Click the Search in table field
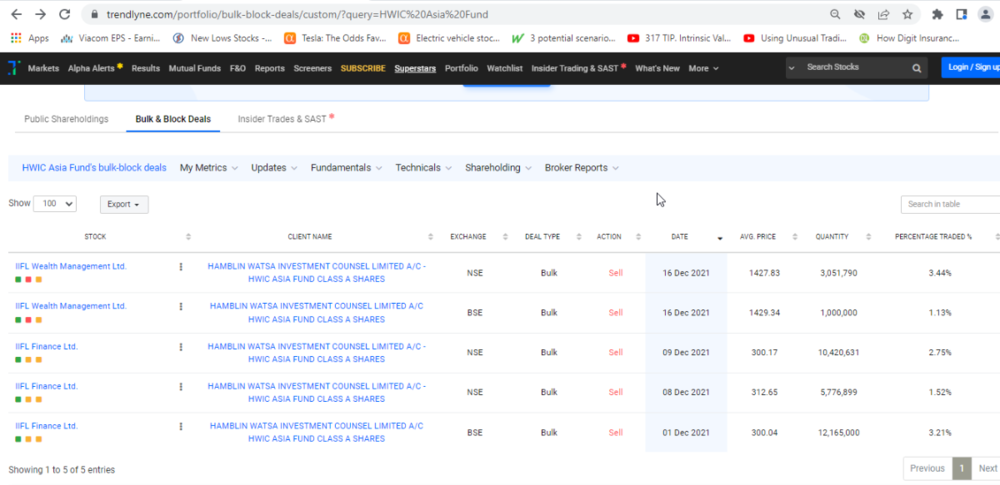The height and width of the screenshot is (485, 1000). [950, 204]
